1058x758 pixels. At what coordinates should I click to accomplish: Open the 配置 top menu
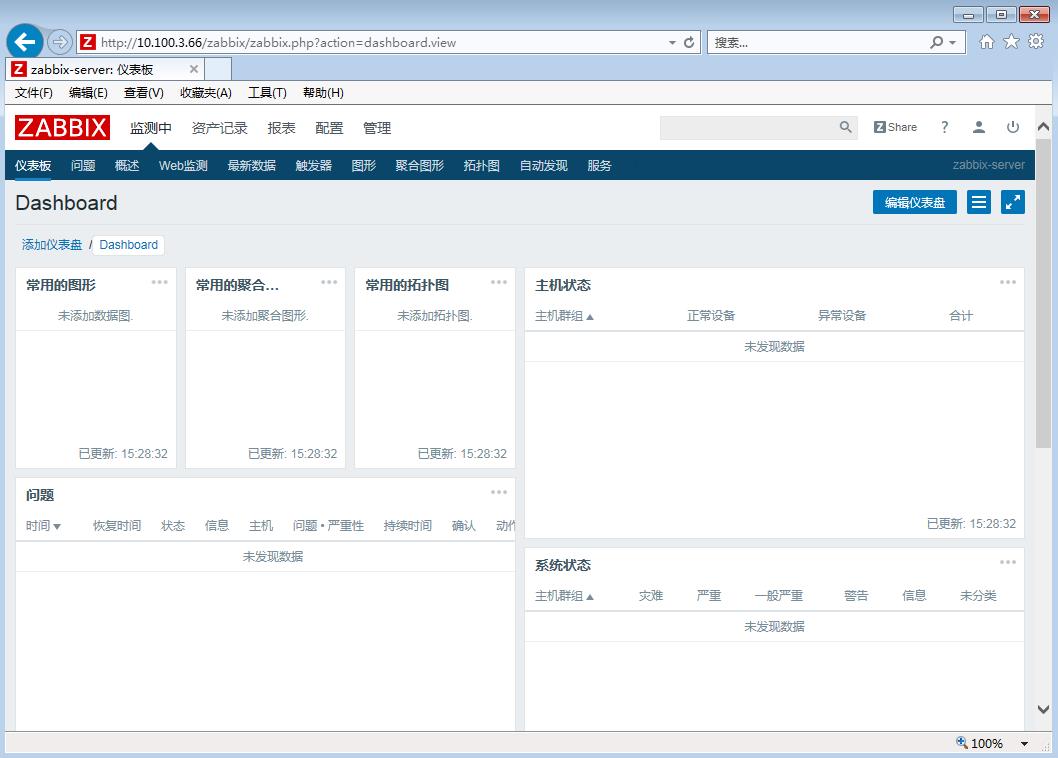click(329, 128)
